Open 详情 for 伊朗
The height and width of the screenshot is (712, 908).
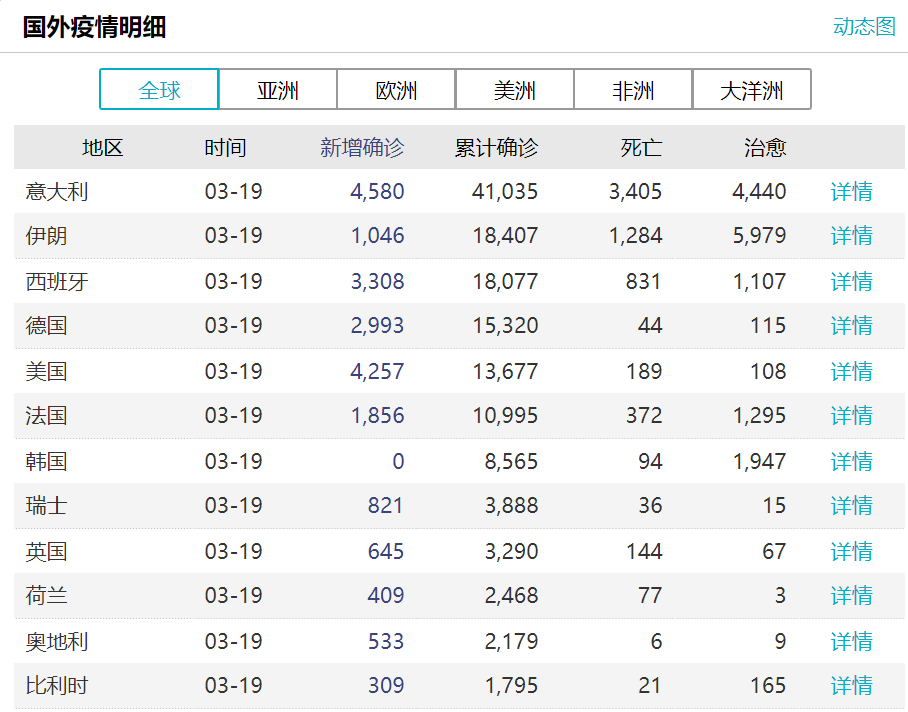(851, 236)
